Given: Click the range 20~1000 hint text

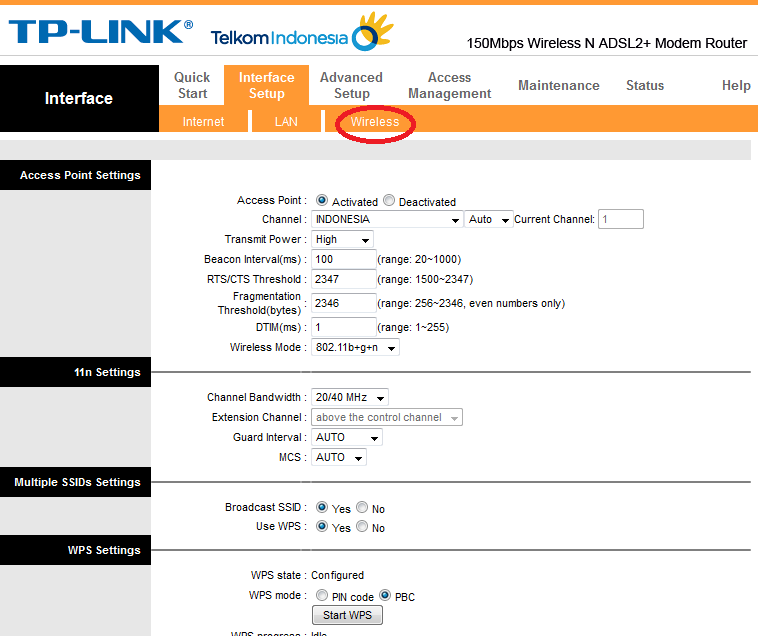Looking at the screenshot, I should [419, 260].
